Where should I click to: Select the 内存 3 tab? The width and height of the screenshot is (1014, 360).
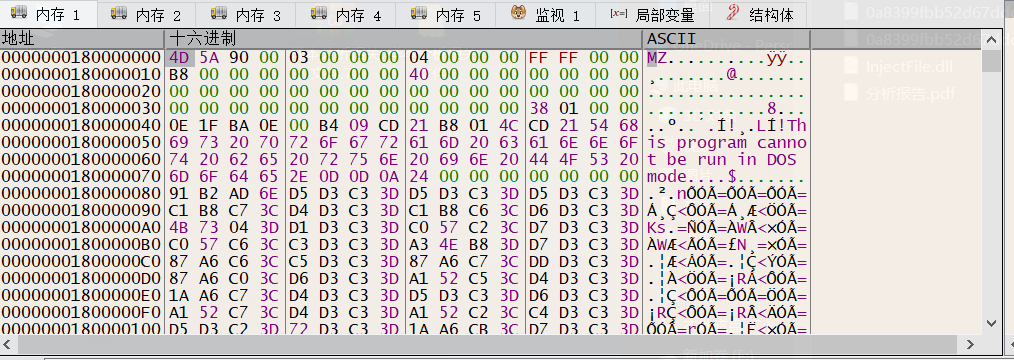pyautogui.click(x=246, y=14)
